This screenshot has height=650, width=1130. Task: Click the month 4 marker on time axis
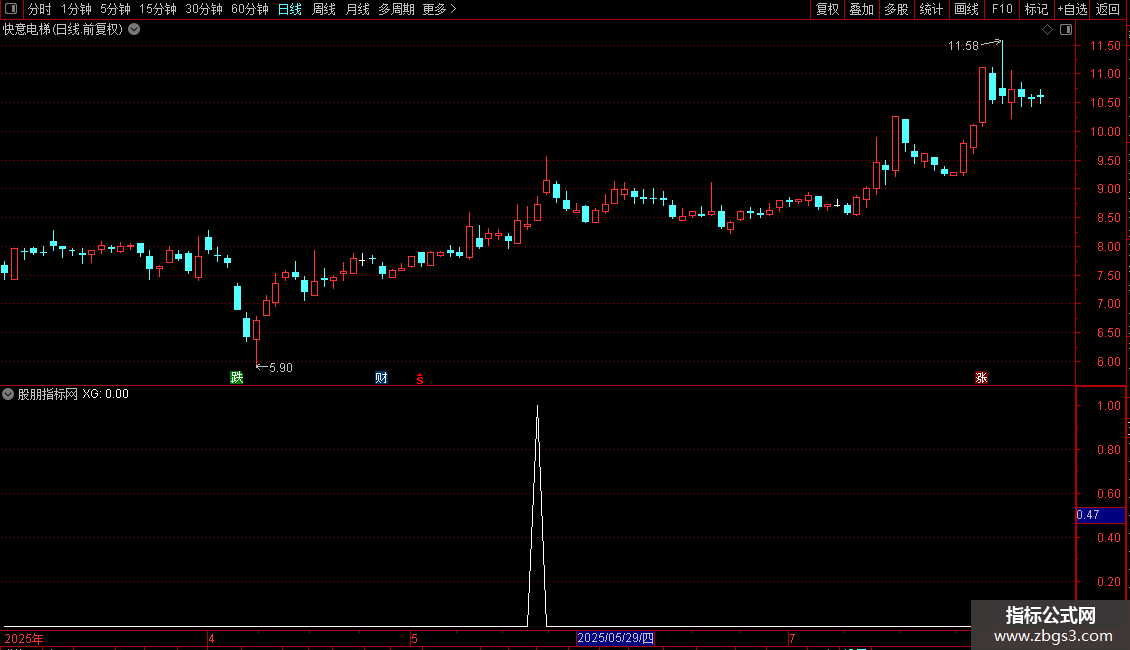tap(211, 638)
